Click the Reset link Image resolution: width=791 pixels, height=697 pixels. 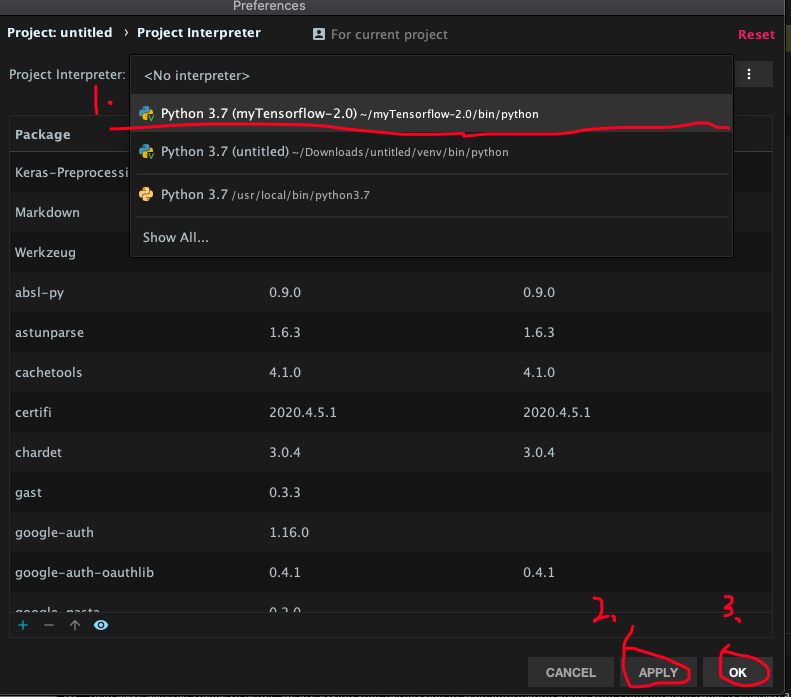(756, 34)
